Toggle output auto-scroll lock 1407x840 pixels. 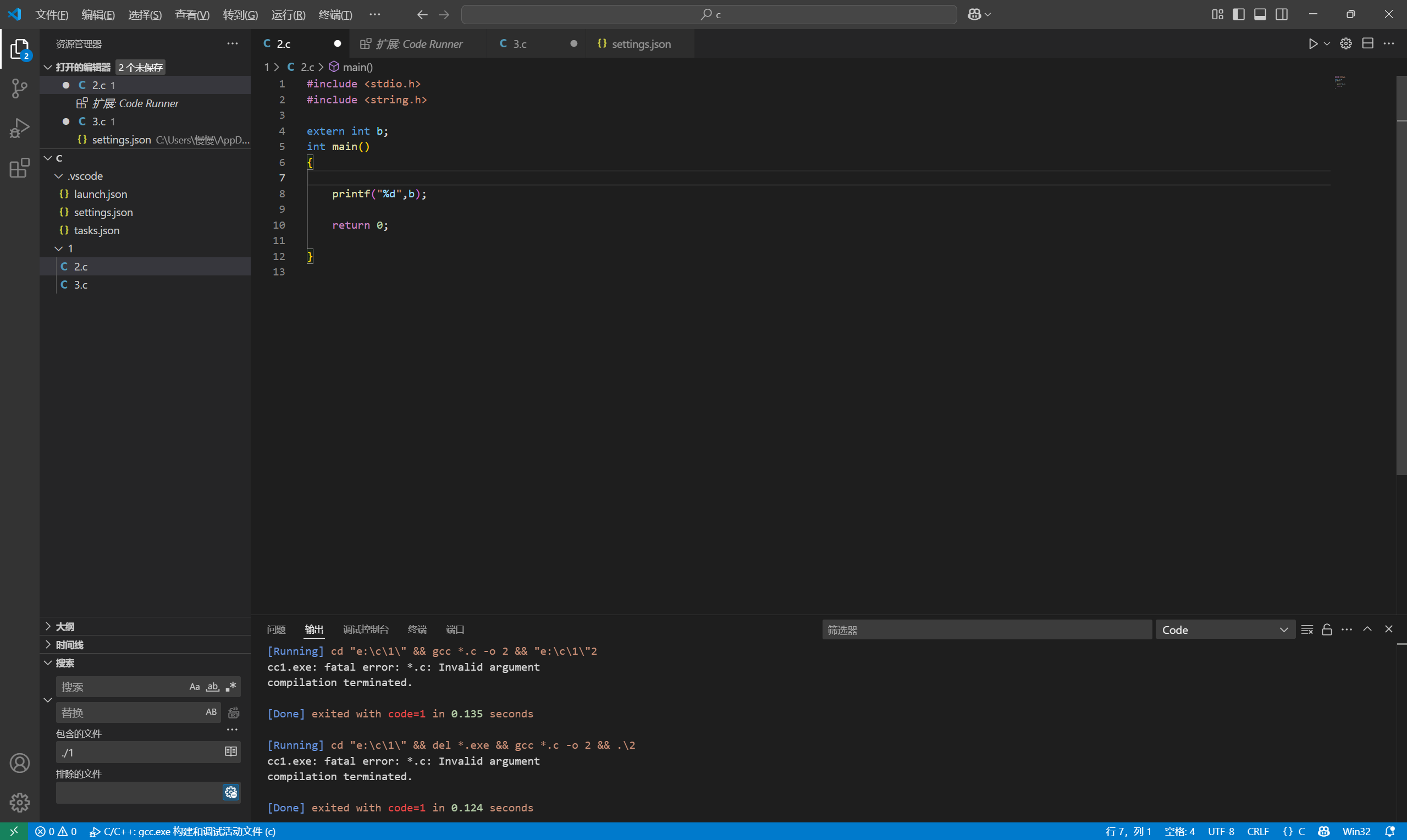tap(1327, 629)
